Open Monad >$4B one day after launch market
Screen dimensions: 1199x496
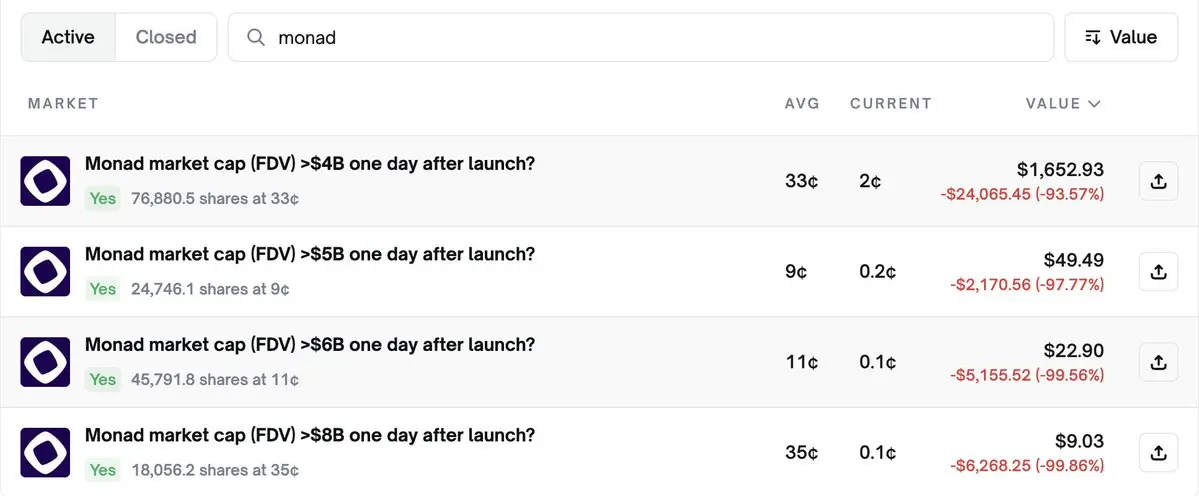click(x=310, y=164)
